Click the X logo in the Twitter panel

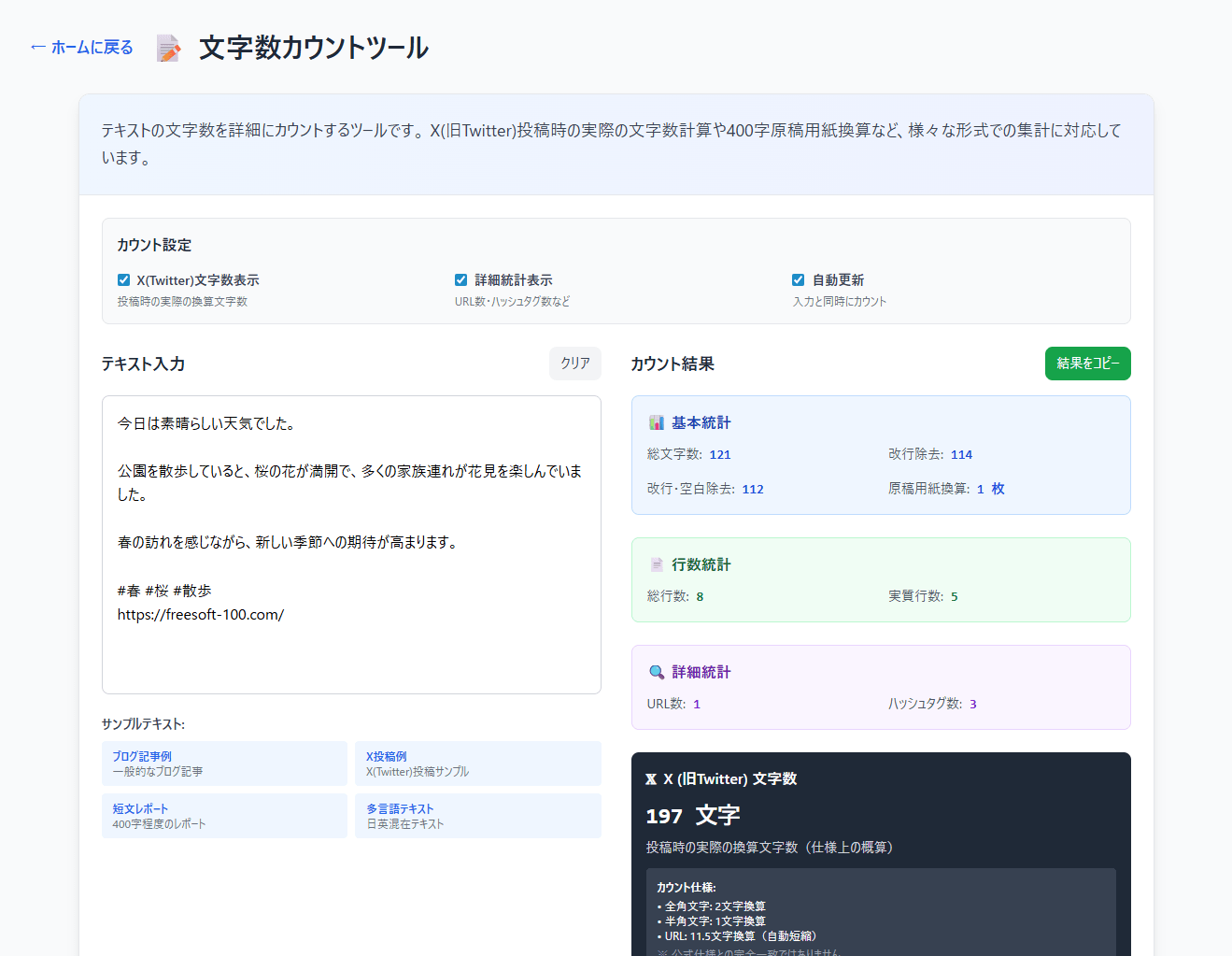pos(651,779)
